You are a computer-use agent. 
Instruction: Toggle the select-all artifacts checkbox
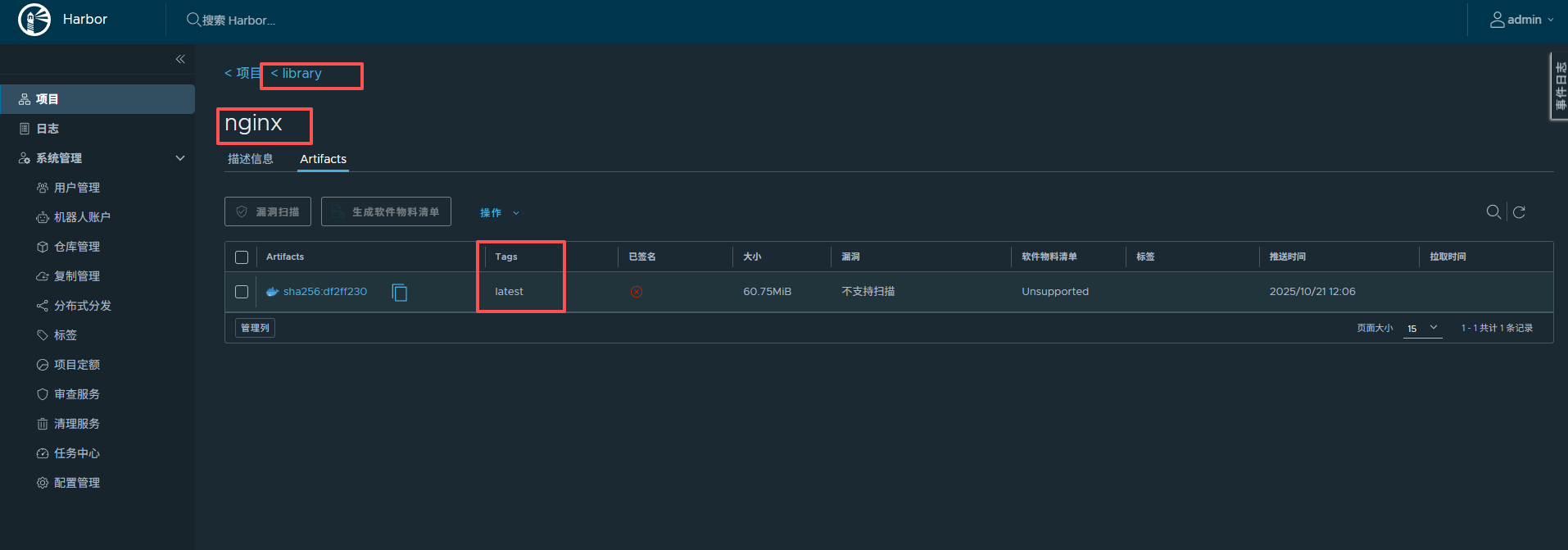[x=242, y=257]
